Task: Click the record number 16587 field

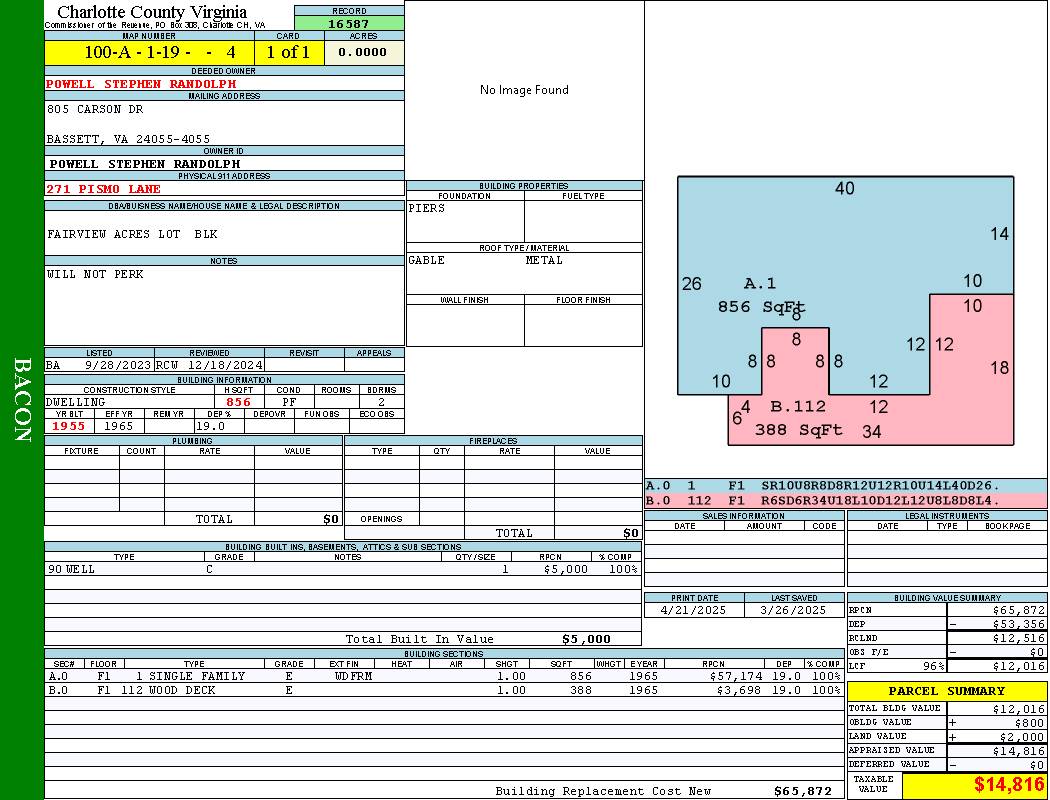Action: pos(349,23)
